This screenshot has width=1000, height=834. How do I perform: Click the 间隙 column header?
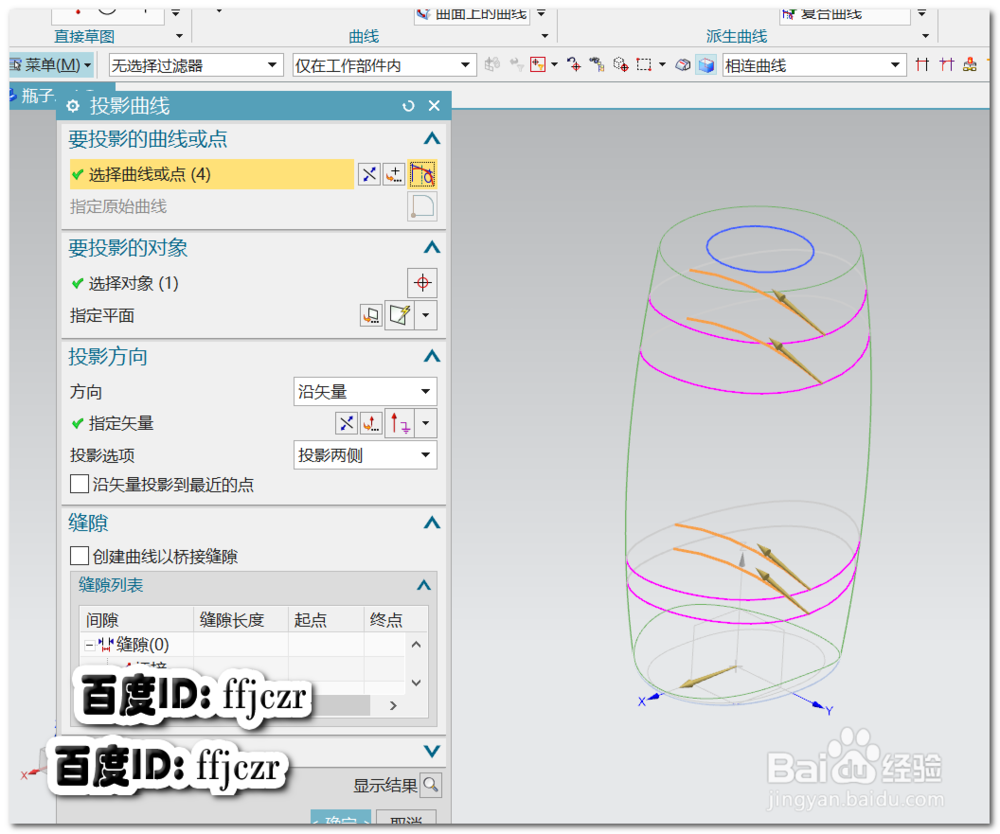[x=136, y=620]
